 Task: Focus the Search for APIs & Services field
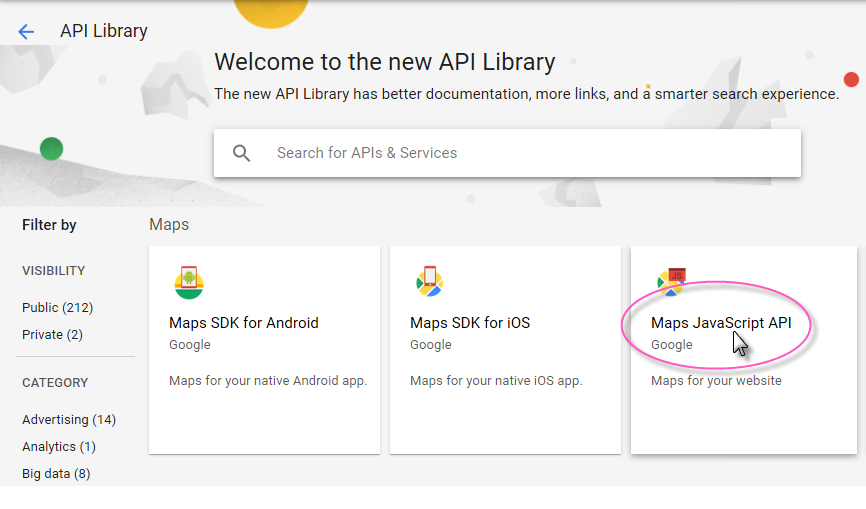pos(507,153)
